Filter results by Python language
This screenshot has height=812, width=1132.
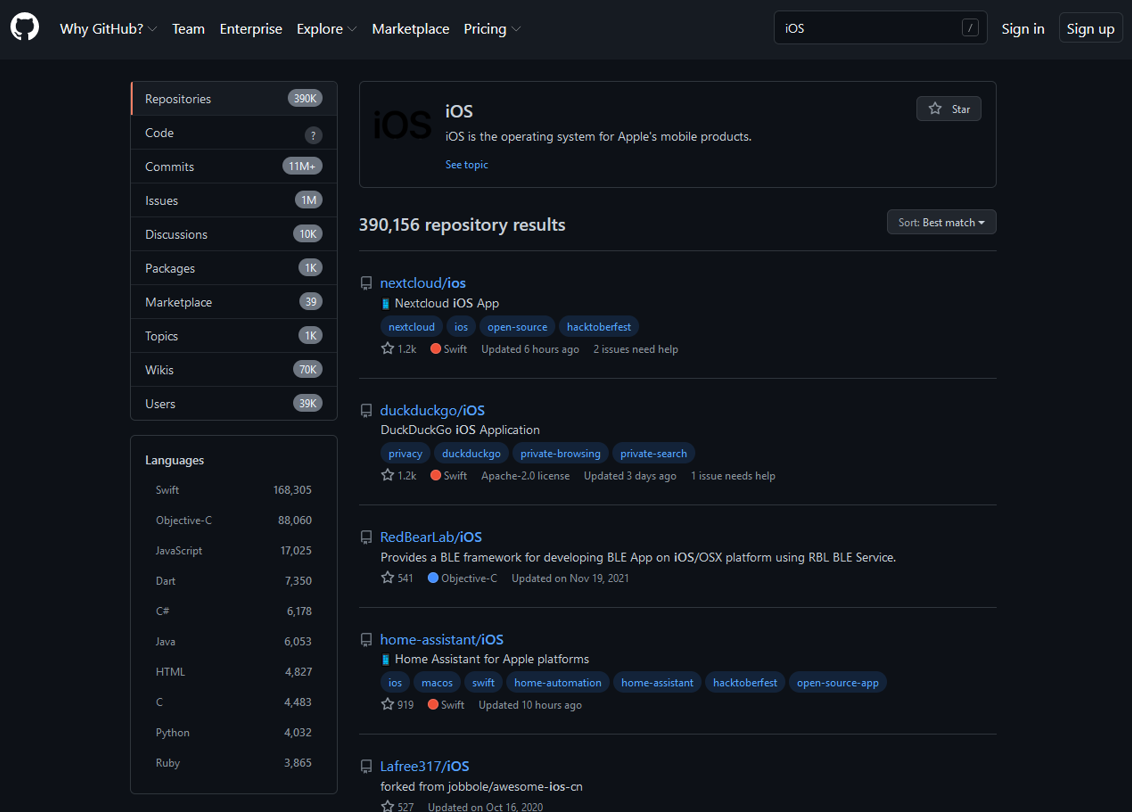234,733
